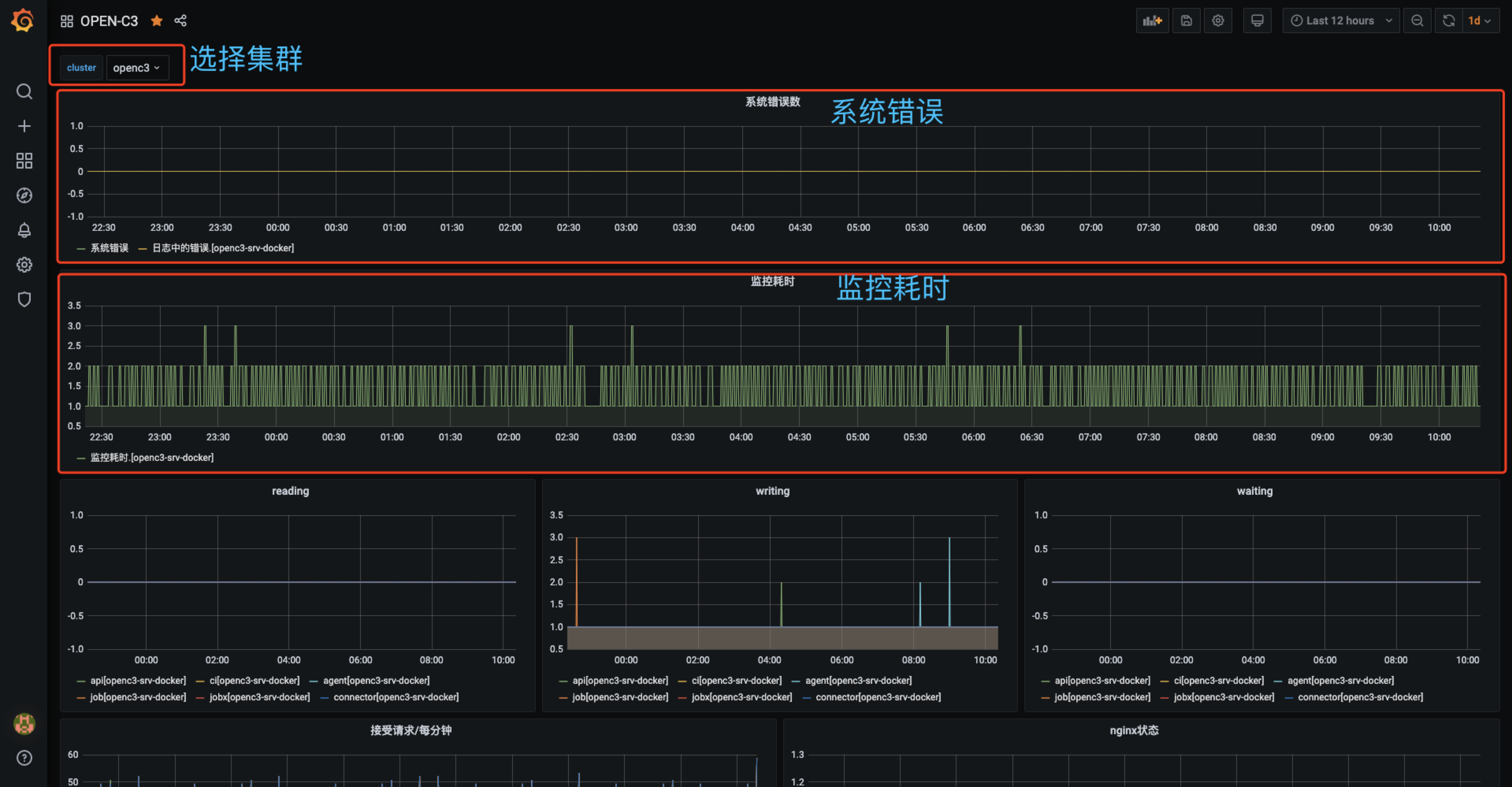Share the OPEN-C3 dashboard
Screen dimensions: 1512x787
[x=180, y=21]
